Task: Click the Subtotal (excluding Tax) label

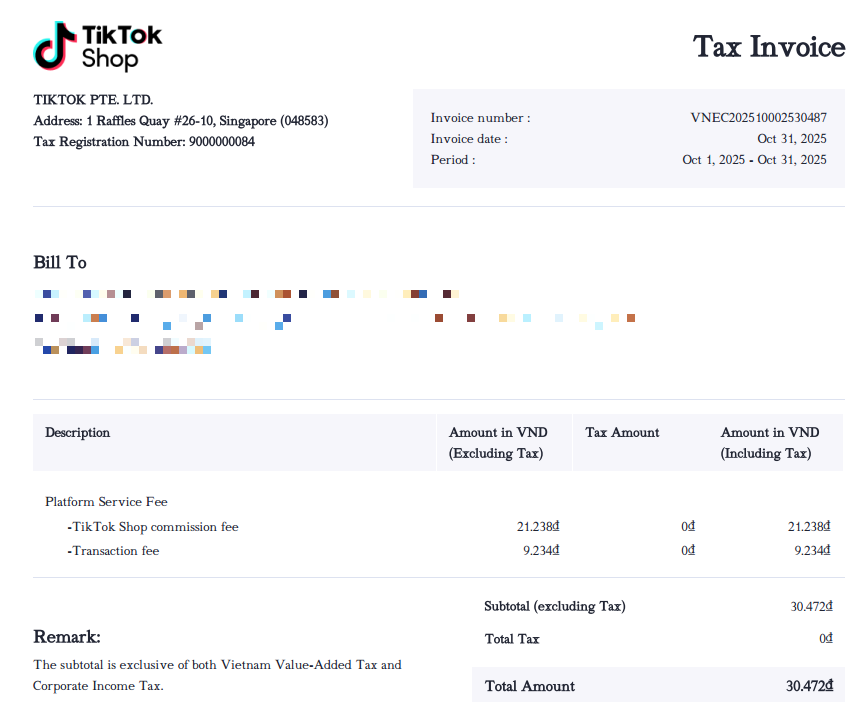Action: [554, 606]
